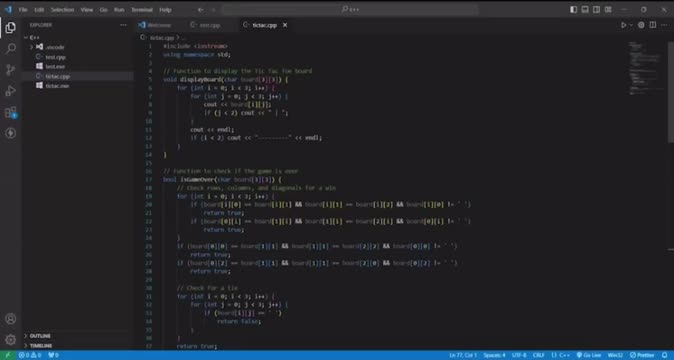This screenshot has height=360, width=674.
Task: Open the Run and Debug view
Action: 11,91
